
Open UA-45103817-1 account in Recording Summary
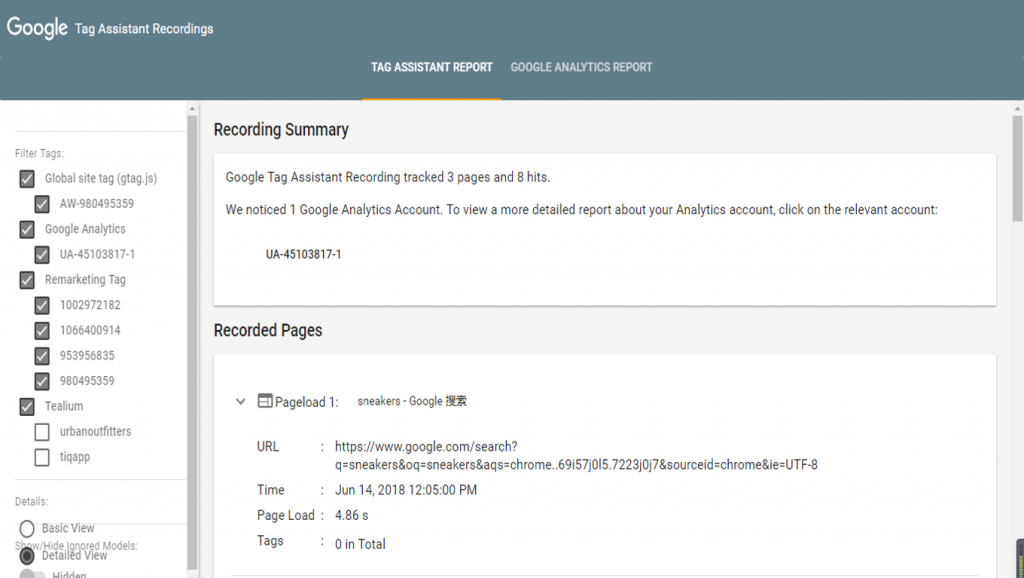[303, 255]
